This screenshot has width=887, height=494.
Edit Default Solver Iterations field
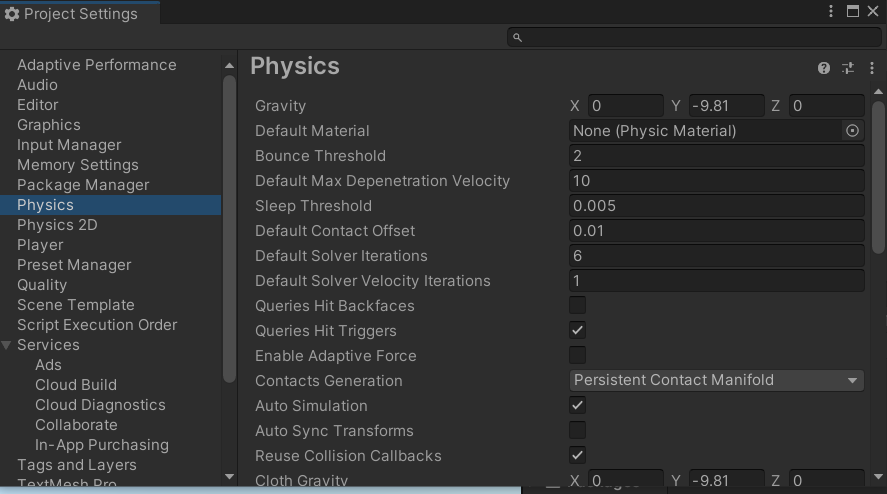click(717, 256)
